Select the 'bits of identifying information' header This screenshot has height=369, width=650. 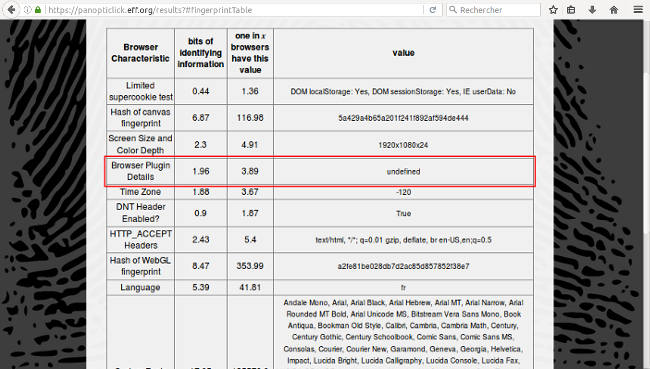[201, 53]
